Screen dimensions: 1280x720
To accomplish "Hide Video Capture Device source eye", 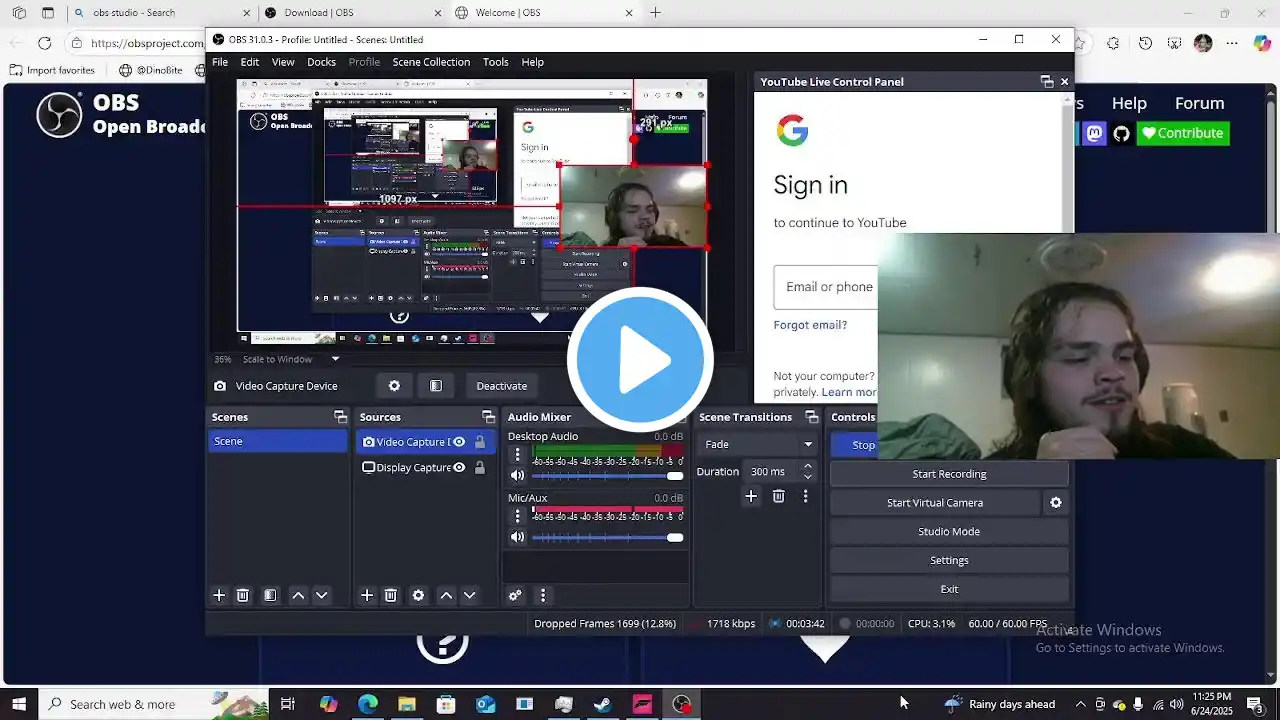I will 459,442.
